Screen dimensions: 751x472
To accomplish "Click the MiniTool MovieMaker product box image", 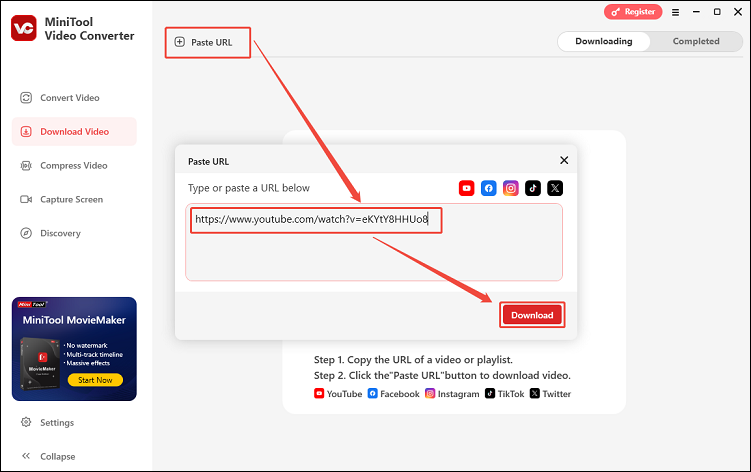I will coord(41,364).
